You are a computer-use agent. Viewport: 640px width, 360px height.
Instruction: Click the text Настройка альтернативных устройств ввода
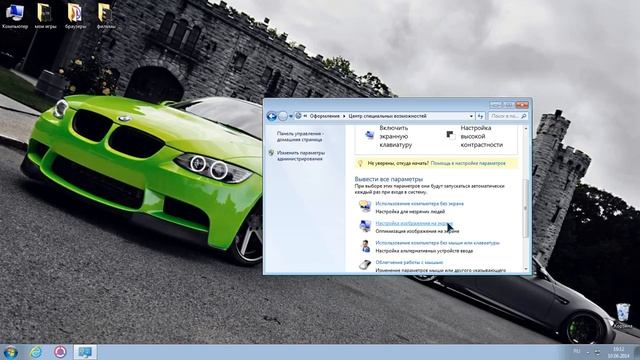[x=424, y=251]
